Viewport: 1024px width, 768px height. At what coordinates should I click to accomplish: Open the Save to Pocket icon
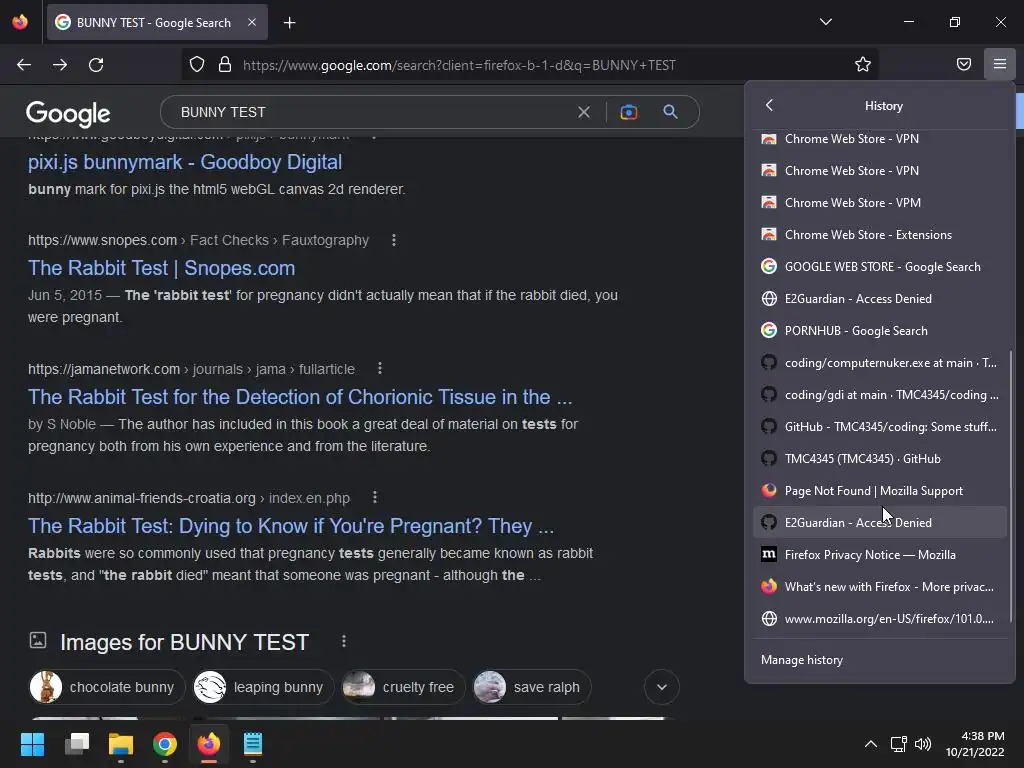963,64
